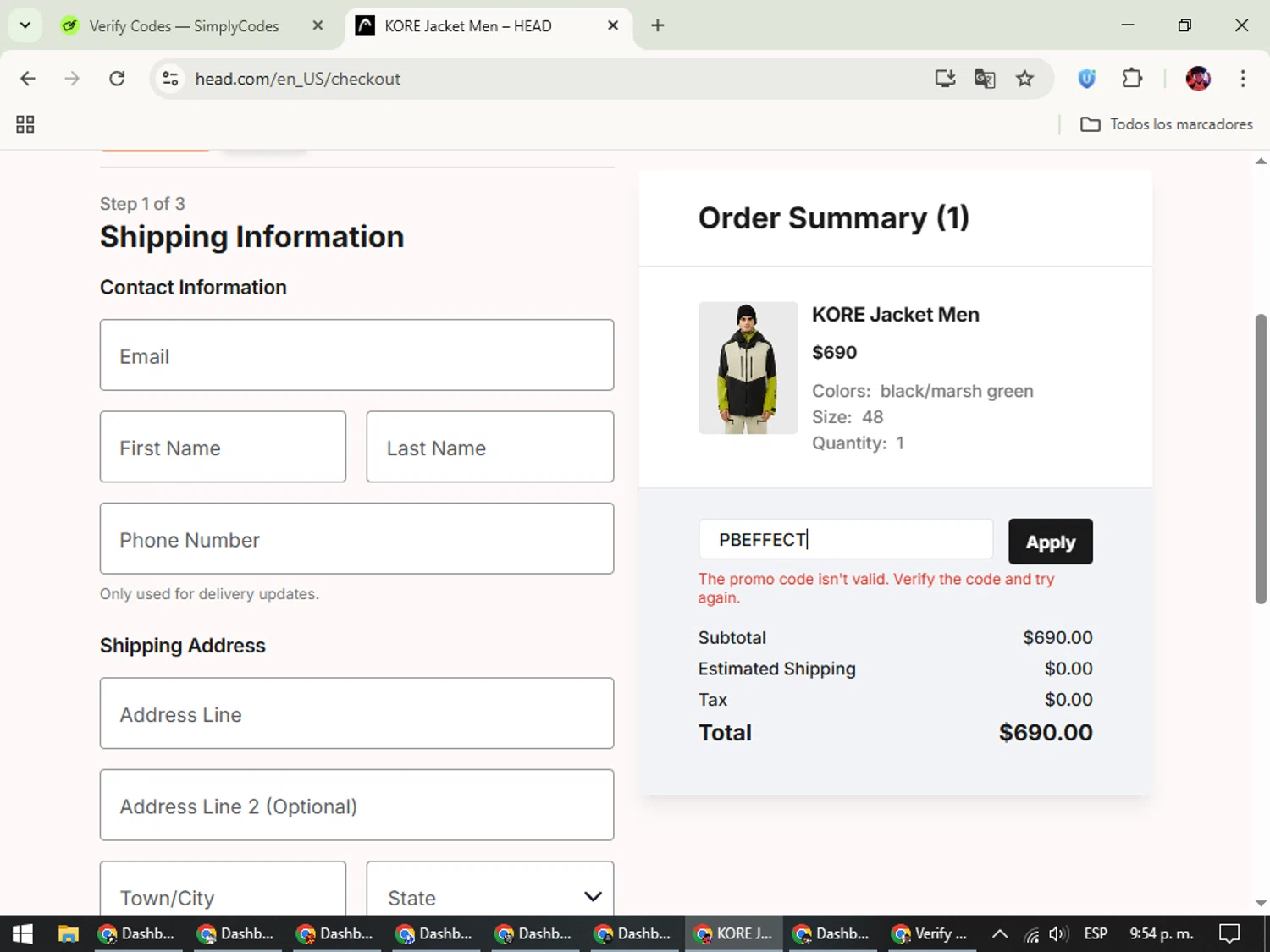1270x952 pixels.
Task: Click the Last Name field
Action: [x=490, y=447]
